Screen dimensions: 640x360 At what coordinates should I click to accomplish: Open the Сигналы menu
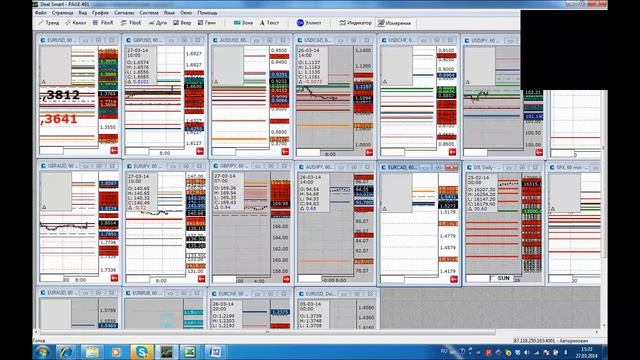(x=124, y=13)
